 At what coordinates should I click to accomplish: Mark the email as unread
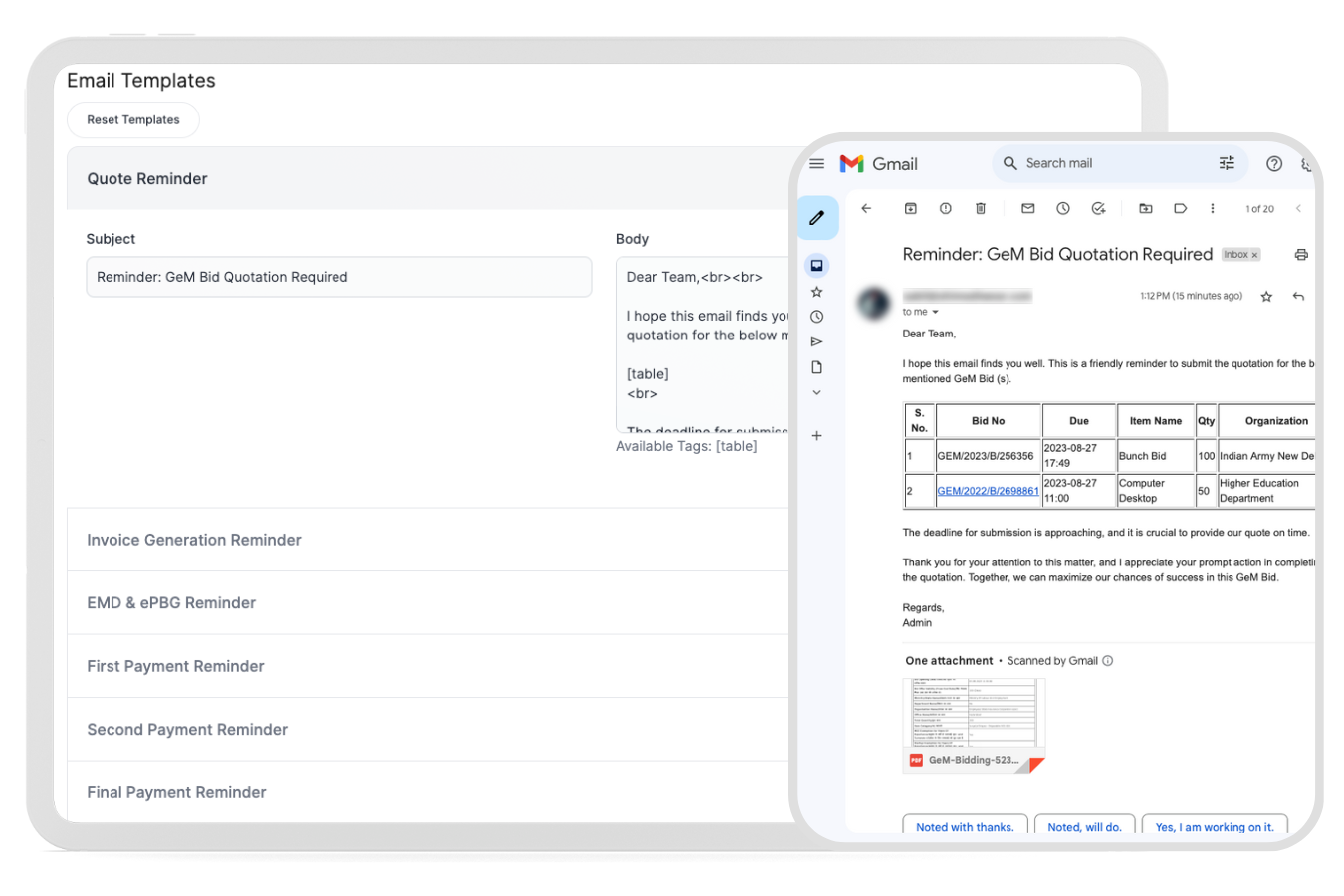click(x=1028, y=208)
